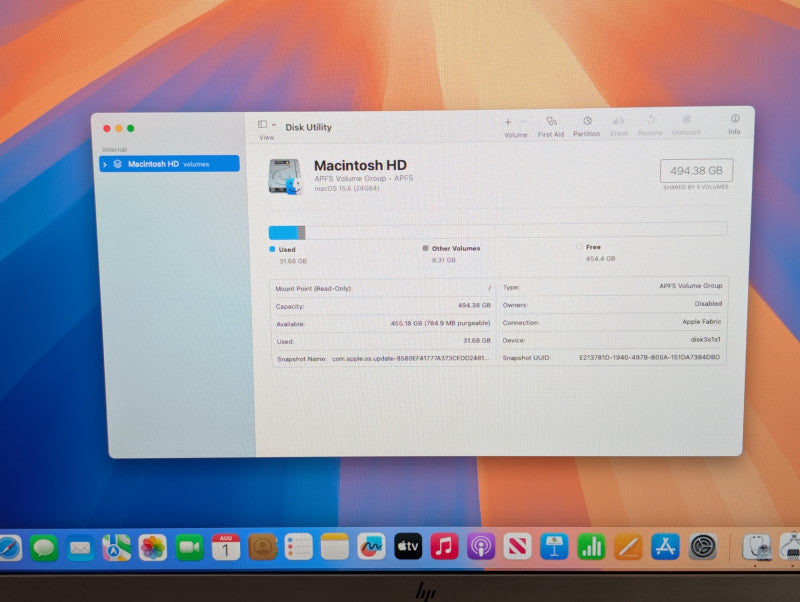Show disk Info from the toolbar

point(735,119)
